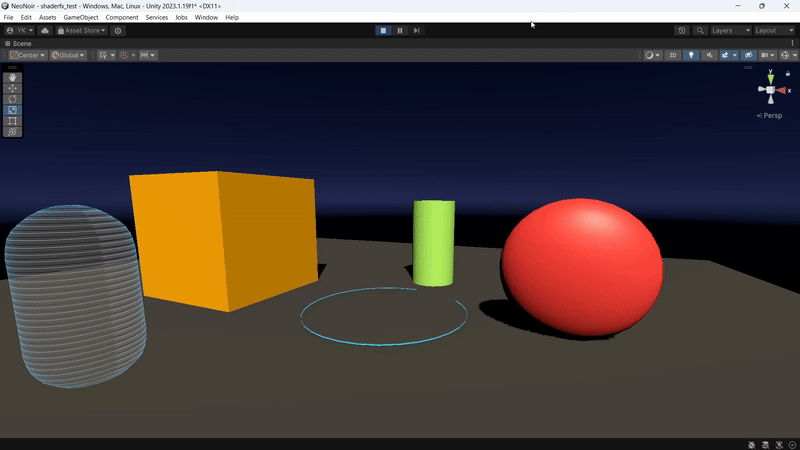Open the GameObject menu
The width and height of the screenshot is (800, 450).
coord(80,18)
